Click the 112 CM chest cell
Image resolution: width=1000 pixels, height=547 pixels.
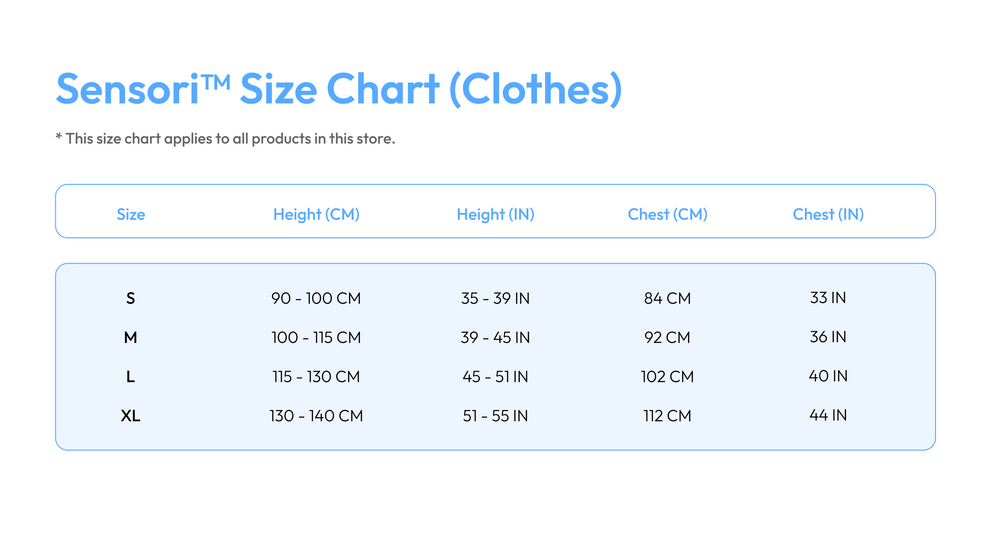point(667,416)
